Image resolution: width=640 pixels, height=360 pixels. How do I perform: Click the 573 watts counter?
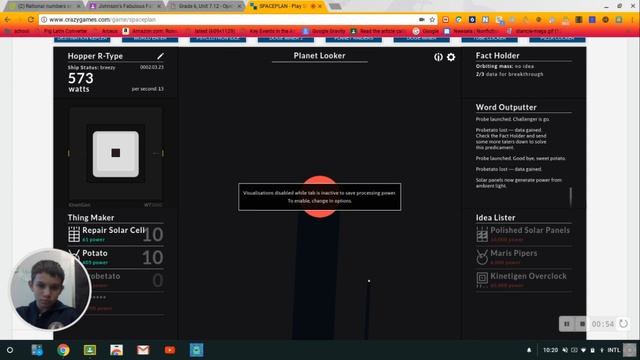[81, 82]
